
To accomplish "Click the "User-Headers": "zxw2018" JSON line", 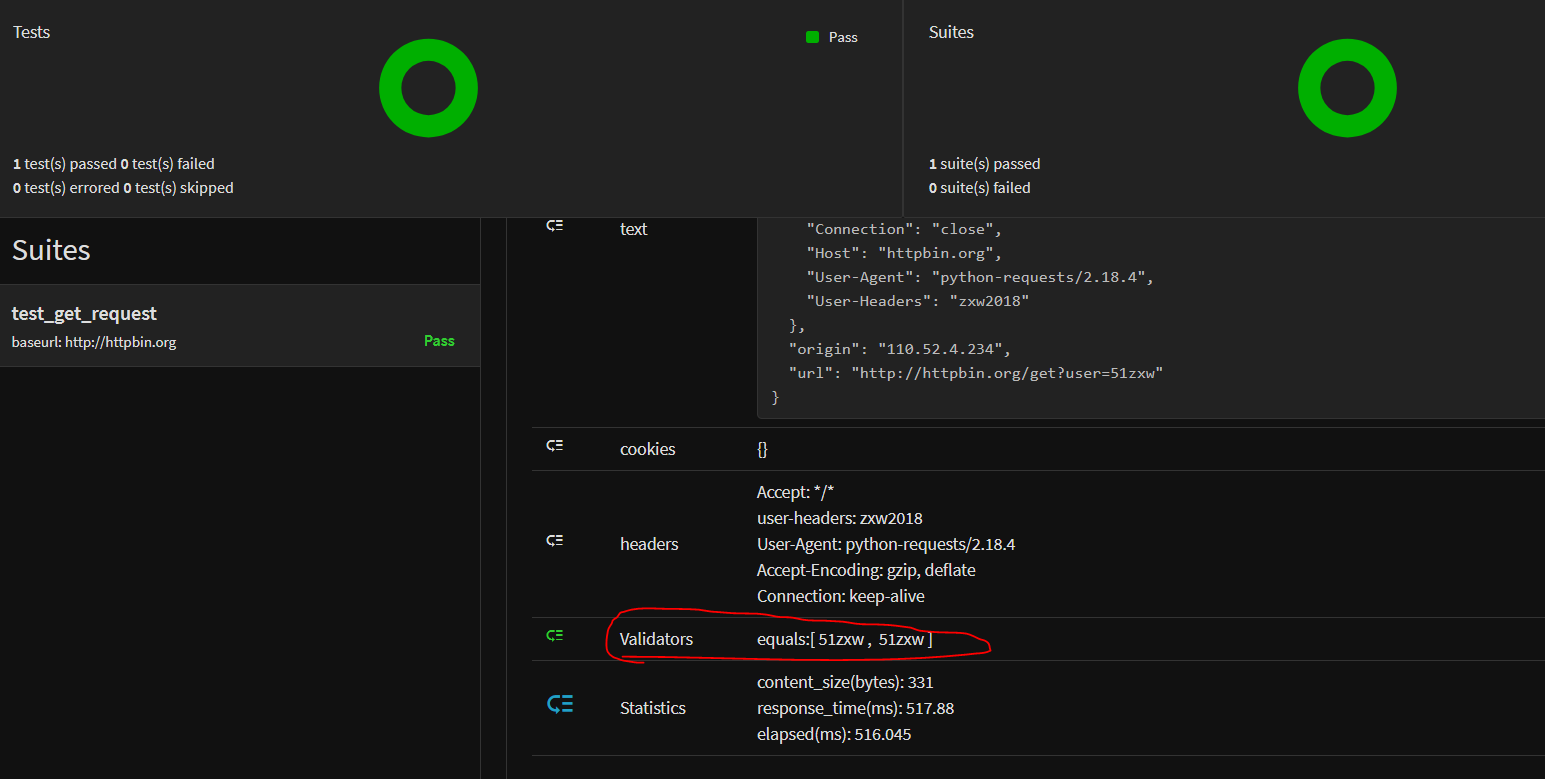I will tap(918, 301).
